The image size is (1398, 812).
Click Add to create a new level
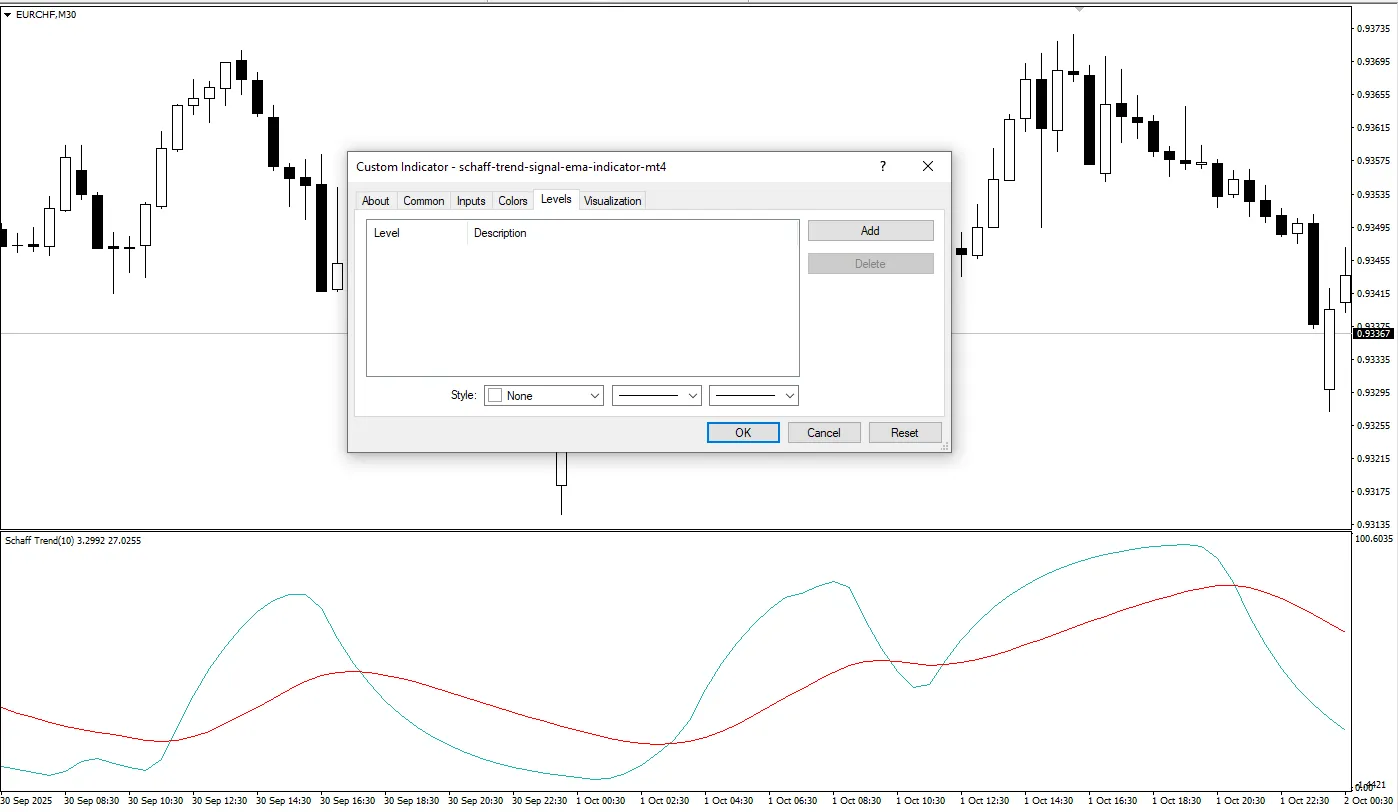tap(869, 230)
